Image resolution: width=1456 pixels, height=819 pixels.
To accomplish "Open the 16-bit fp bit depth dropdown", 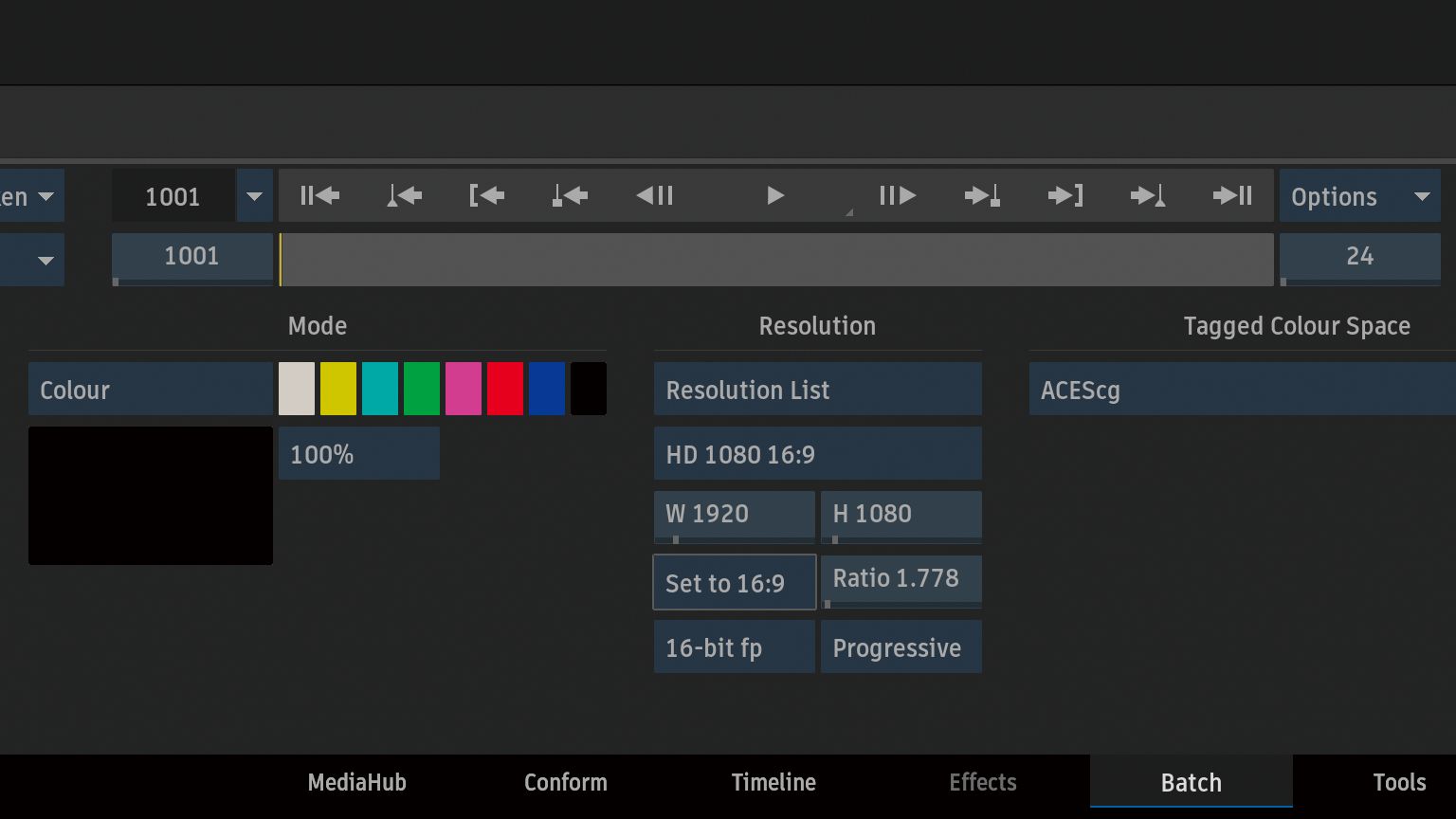I will [x=735, y=647].
